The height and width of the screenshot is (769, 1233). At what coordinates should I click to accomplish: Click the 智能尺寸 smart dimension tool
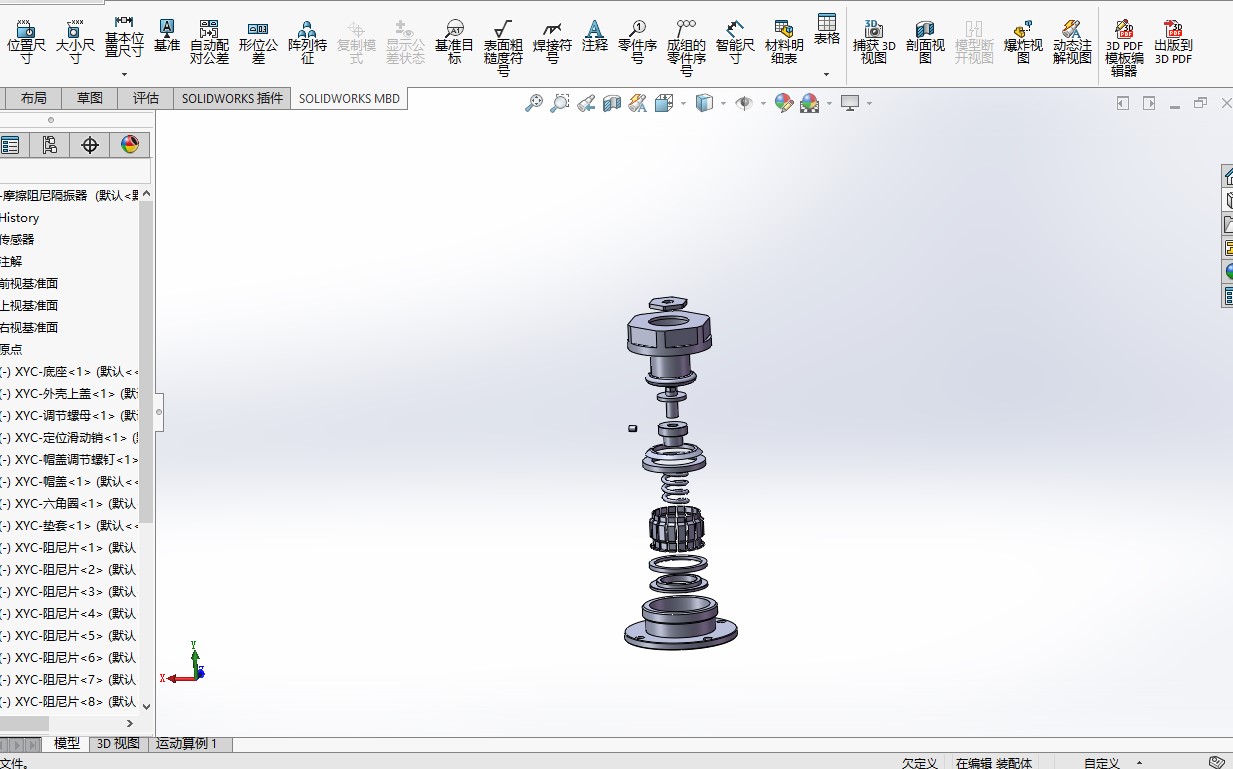pos(735,41)
